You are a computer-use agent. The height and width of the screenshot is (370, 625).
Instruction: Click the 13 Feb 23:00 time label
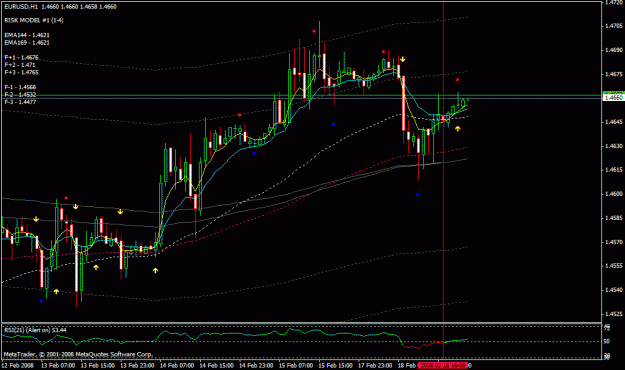coord(138,366)
